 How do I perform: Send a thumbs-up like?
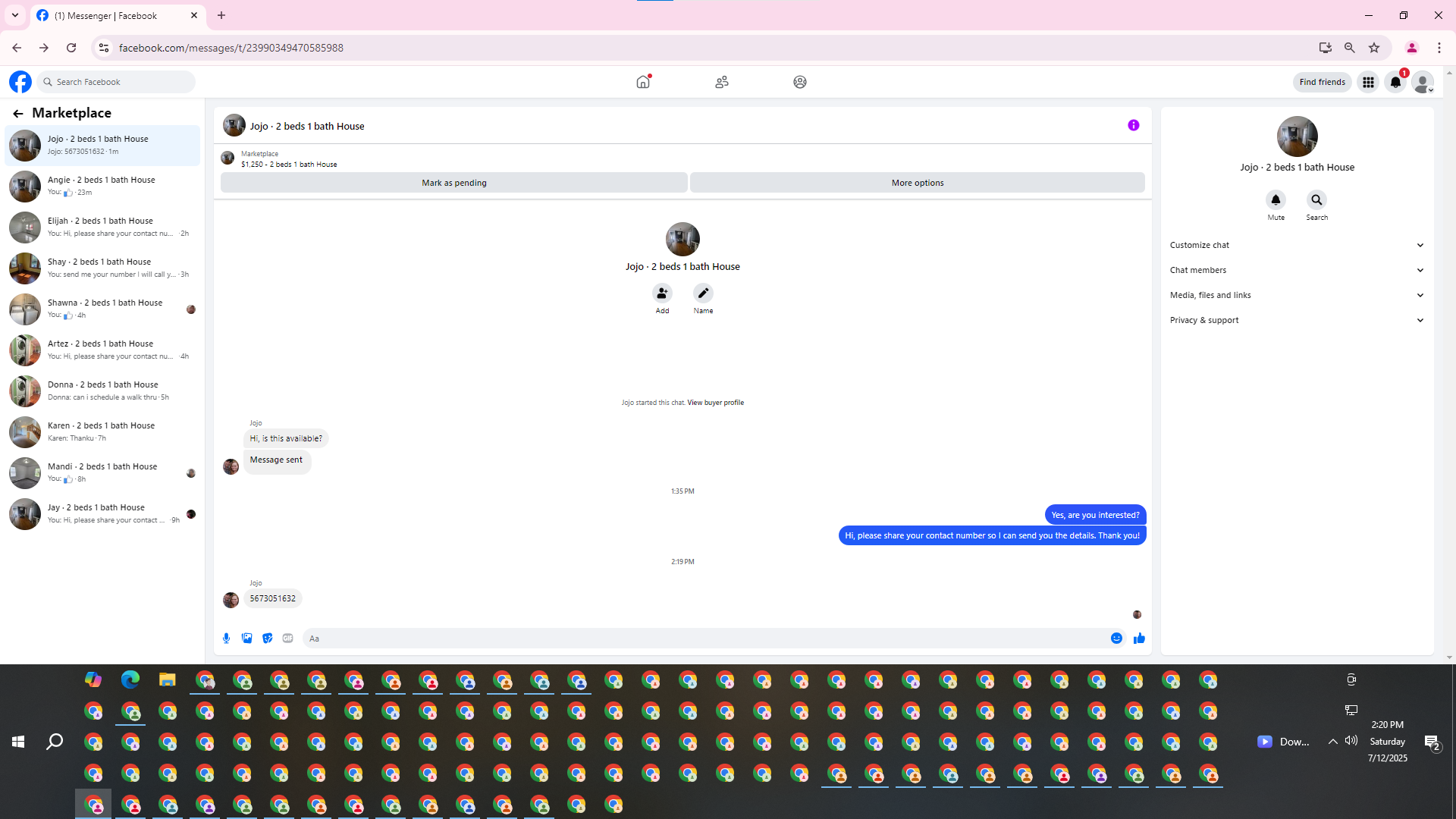(x=1139, y=639)
